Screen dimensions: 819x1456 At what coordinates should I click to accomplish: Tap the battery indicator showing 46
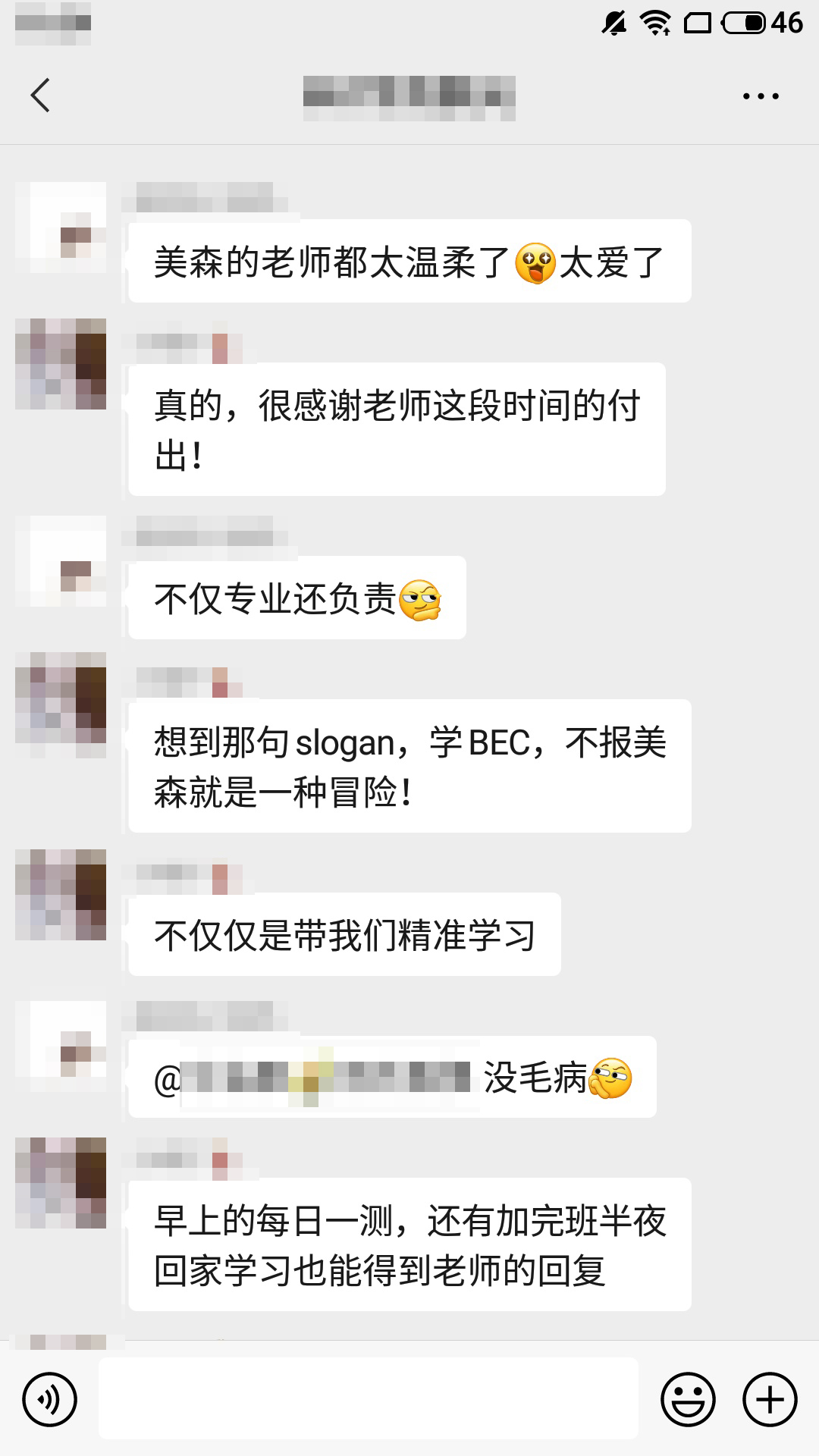coord(761,23)
